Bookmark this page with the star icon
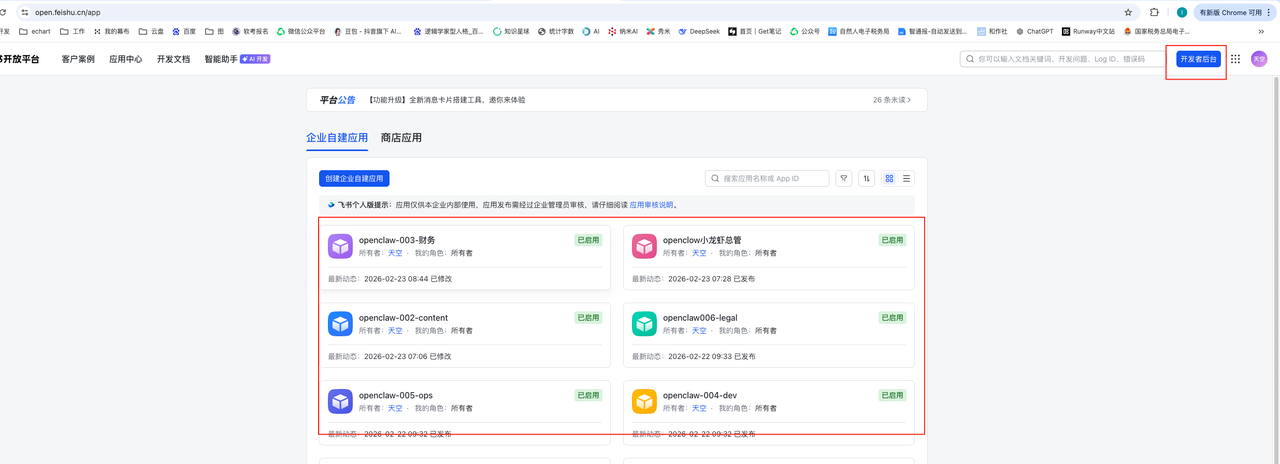Image resolution: width=1280 pixels, height=464 pixels. (1128, 12)
